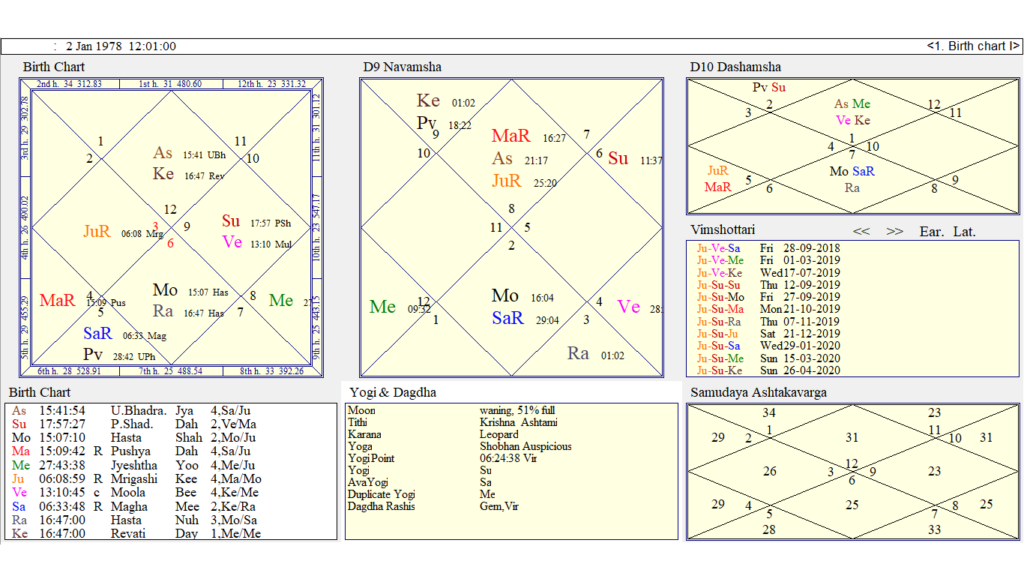Screen dimensions: 1024x576
Task: Click MaR in the Birth Chart diagram
Action: (x=57, y=300)
